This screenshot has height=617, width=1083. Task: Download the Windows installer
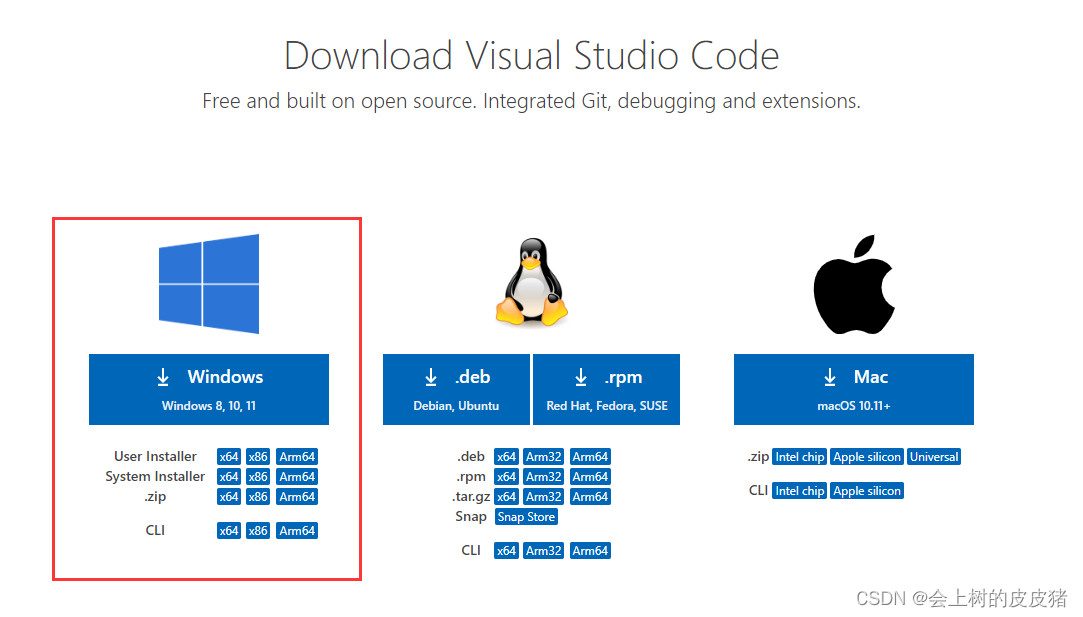click(x=209, y=390)
